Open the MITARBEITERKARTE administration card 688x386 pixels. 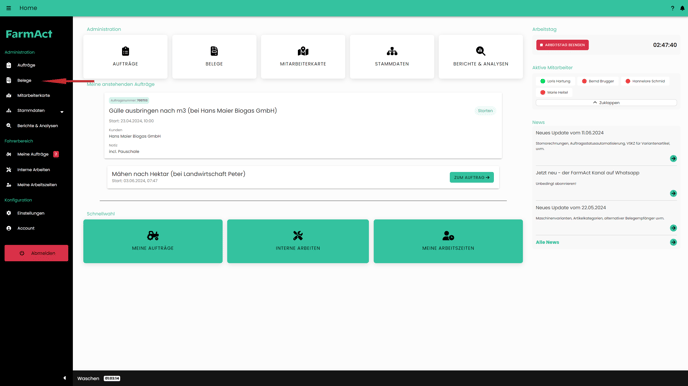pos(303,57)
